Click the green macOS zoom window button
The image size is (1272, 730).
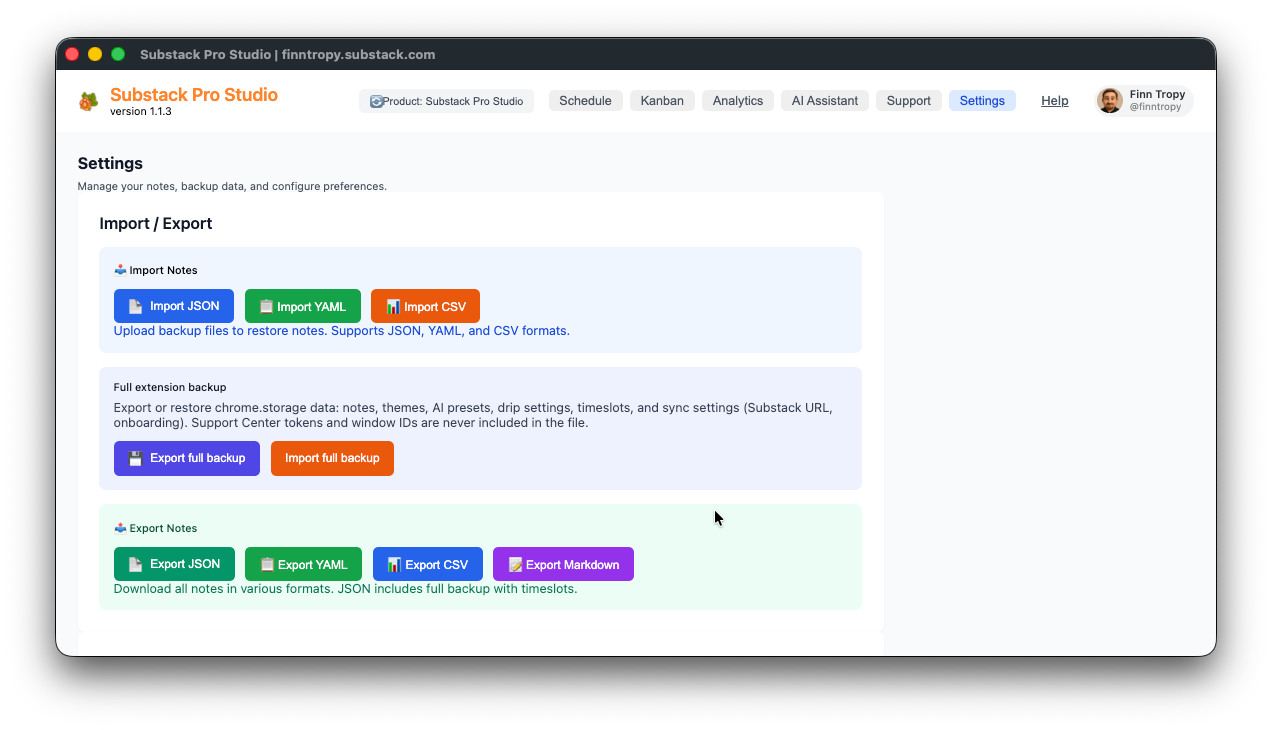[x=118, y=54]
